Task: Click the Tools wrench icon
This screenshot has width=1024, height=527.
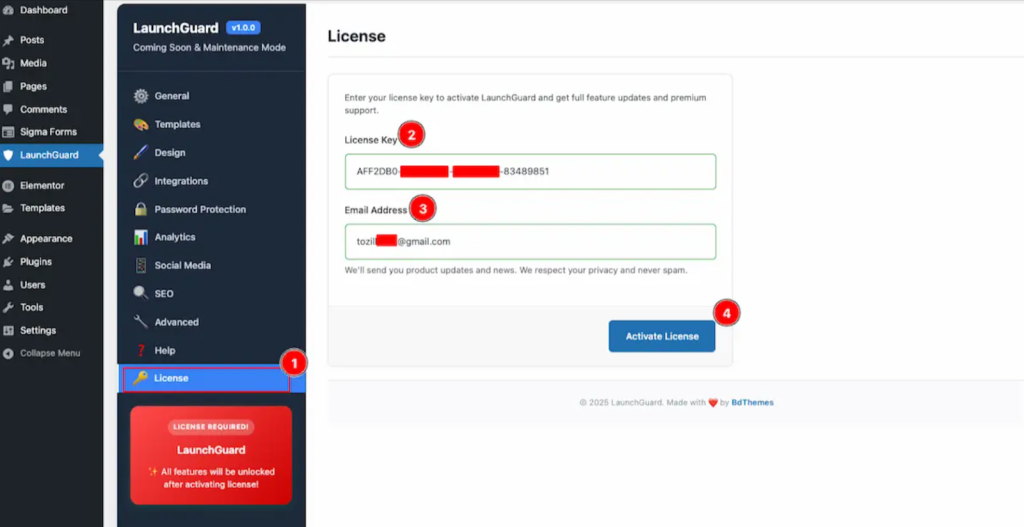Action: (8, 308)
